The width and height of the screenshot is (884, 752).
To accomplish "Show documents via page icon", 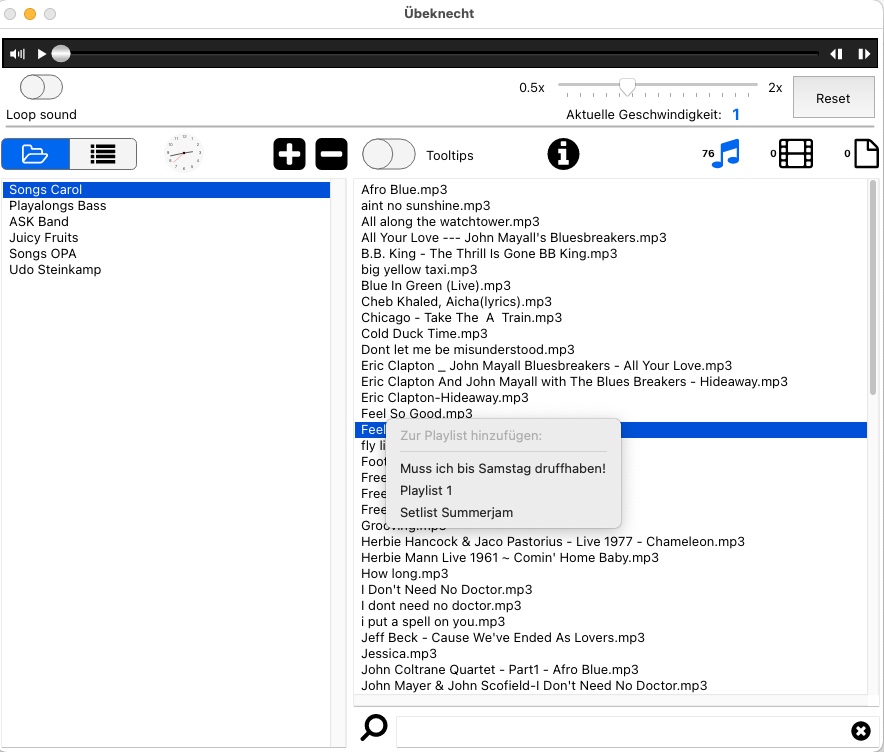I will [x=866, y=154].
